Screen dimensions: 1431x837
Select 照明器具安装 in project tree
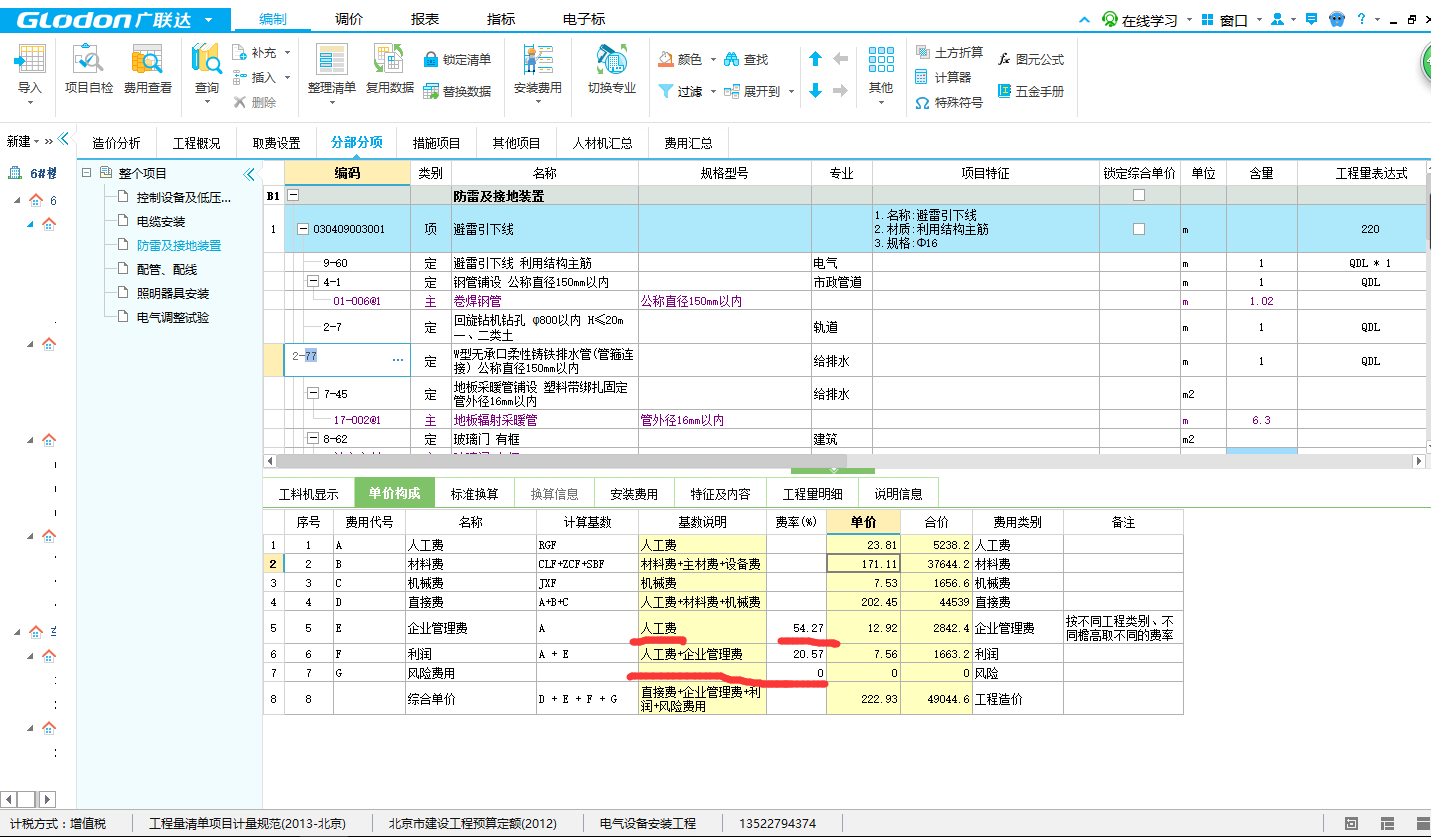[x=173, y=293]
